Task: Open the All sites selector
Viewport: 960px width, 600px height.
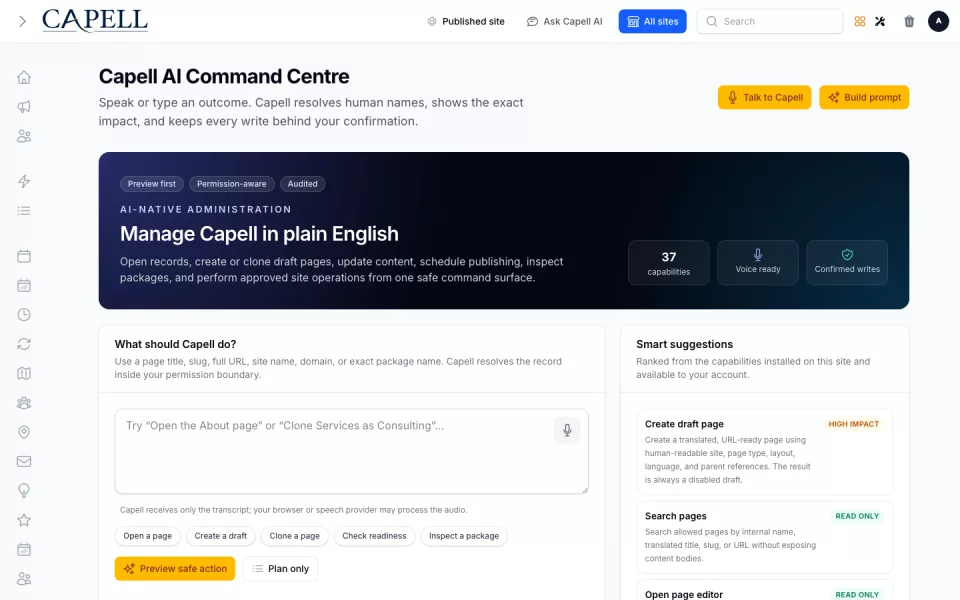Action: (x=652, y=21)
